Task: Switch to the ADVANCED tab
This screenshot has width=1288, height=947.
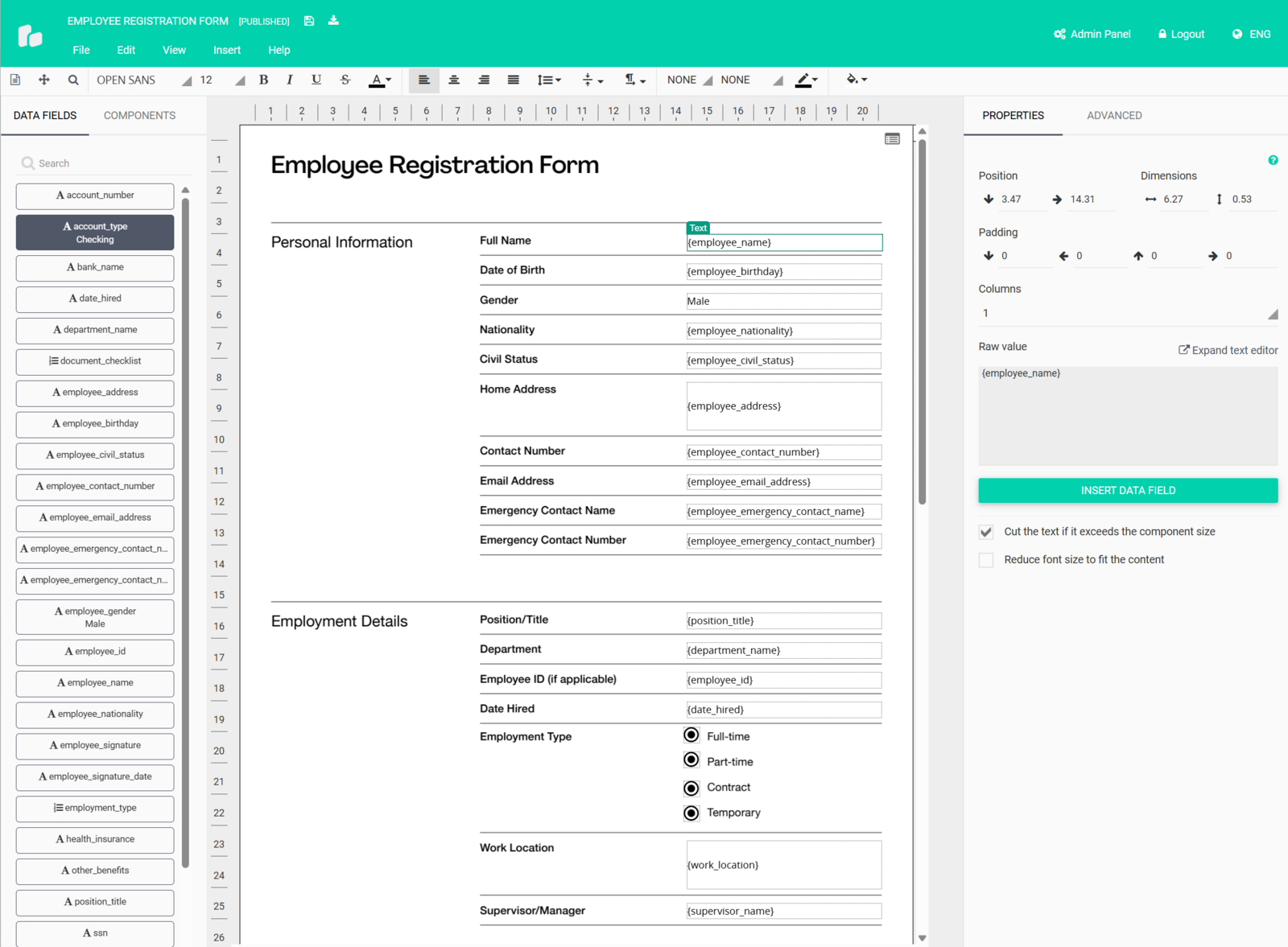Action: pos(1114,115)
